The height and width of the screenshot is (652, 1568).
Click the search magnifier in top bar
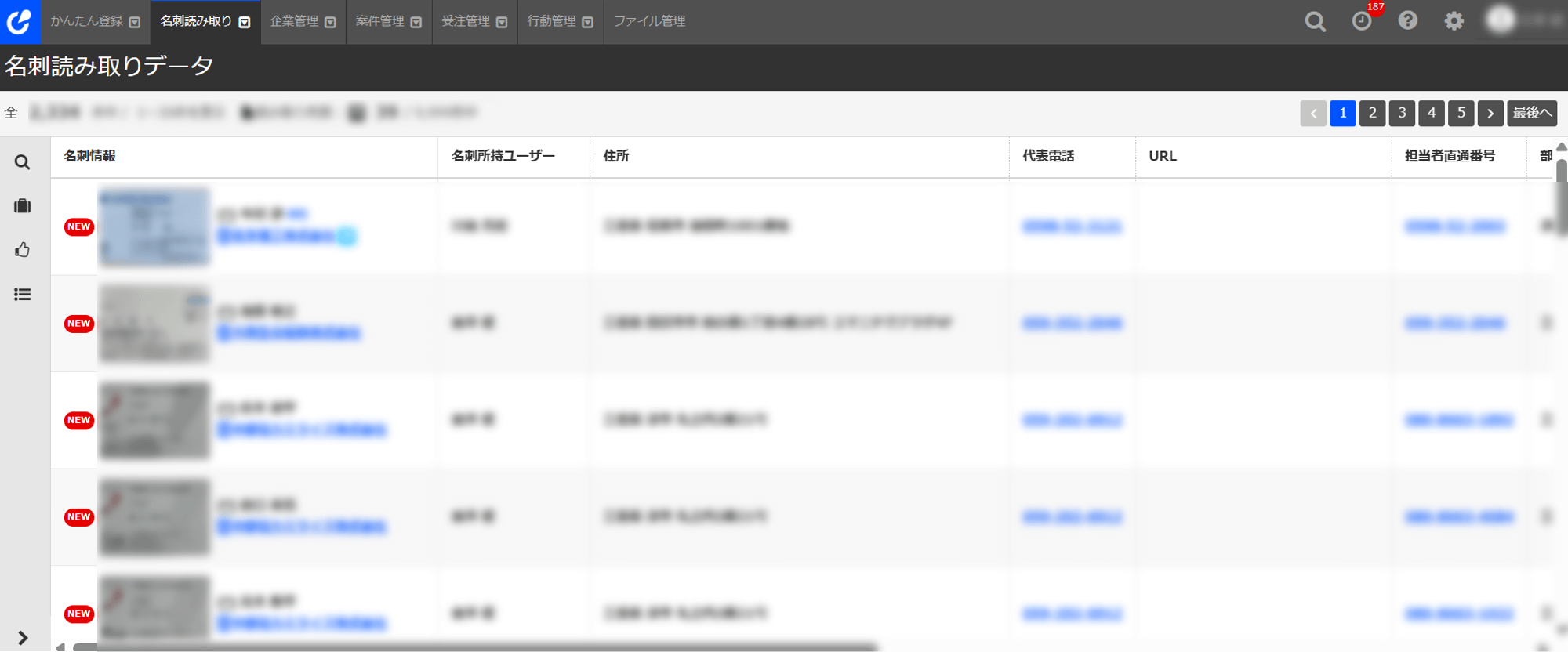pos(1315,21)
